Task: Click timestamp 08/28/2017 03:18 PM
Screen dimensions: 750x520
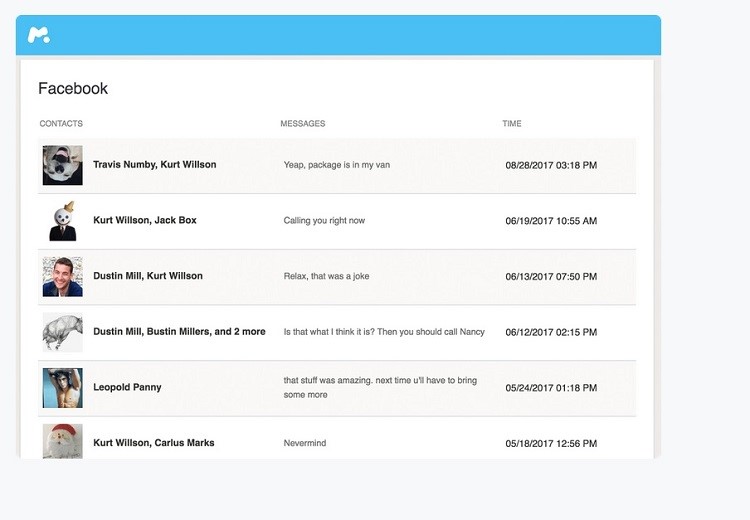Action: 551,166
